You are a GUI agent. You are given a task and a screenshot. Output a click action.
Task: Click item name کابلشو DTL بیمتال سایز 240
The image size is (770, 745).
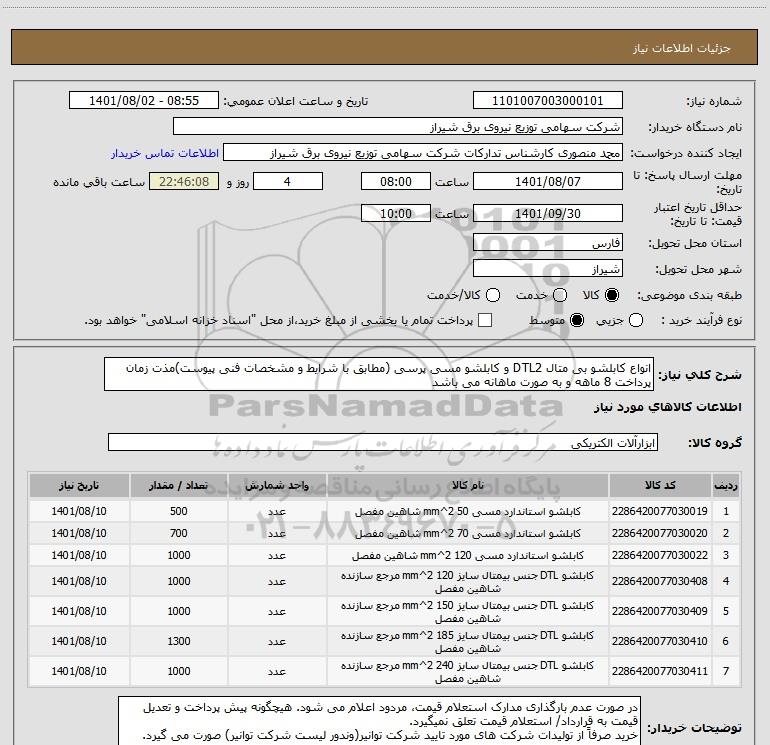(x=468, y=671)
